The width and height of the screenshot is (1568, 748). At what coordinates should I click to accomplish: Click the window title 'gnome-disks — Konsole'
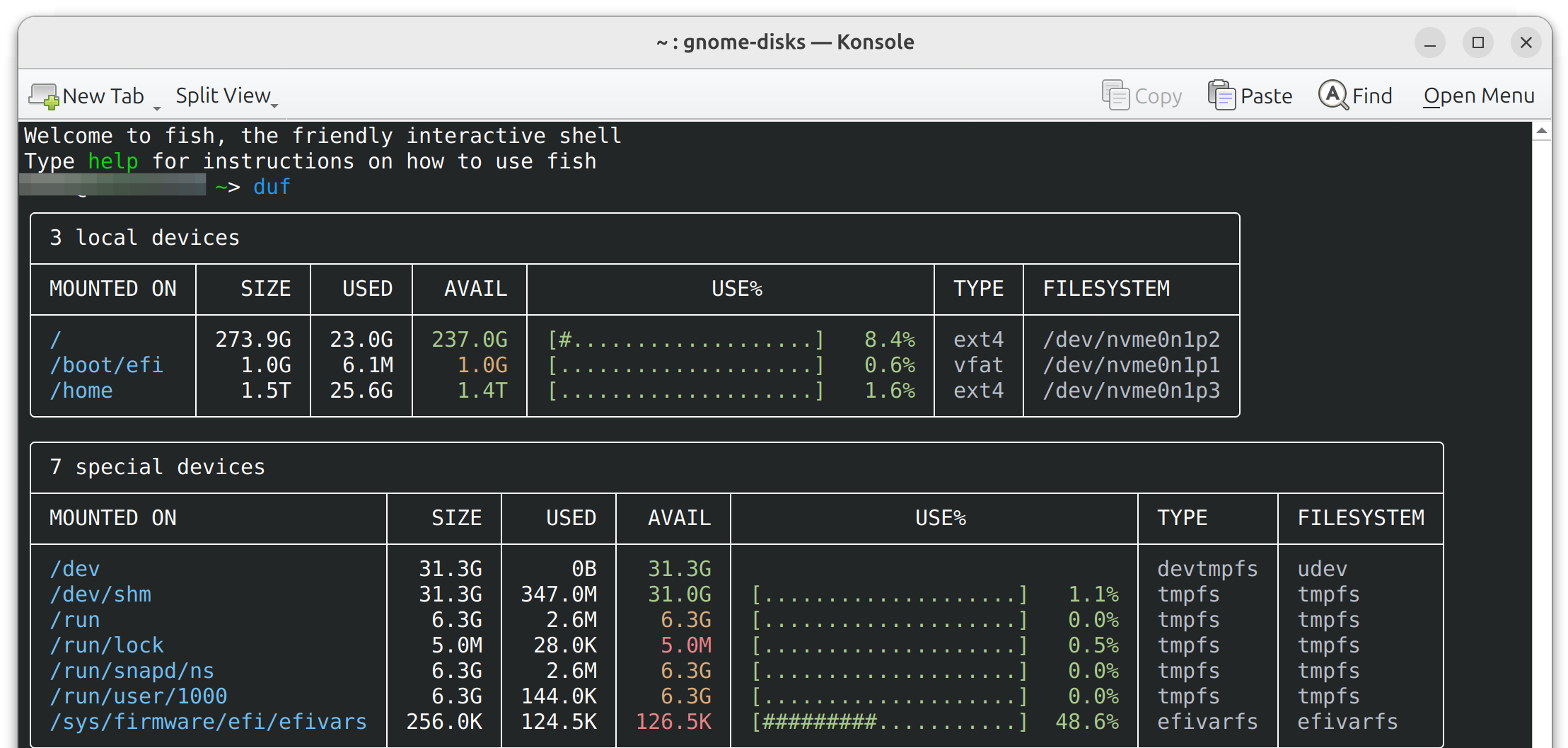pyautogui.click(x=798, y=42)
